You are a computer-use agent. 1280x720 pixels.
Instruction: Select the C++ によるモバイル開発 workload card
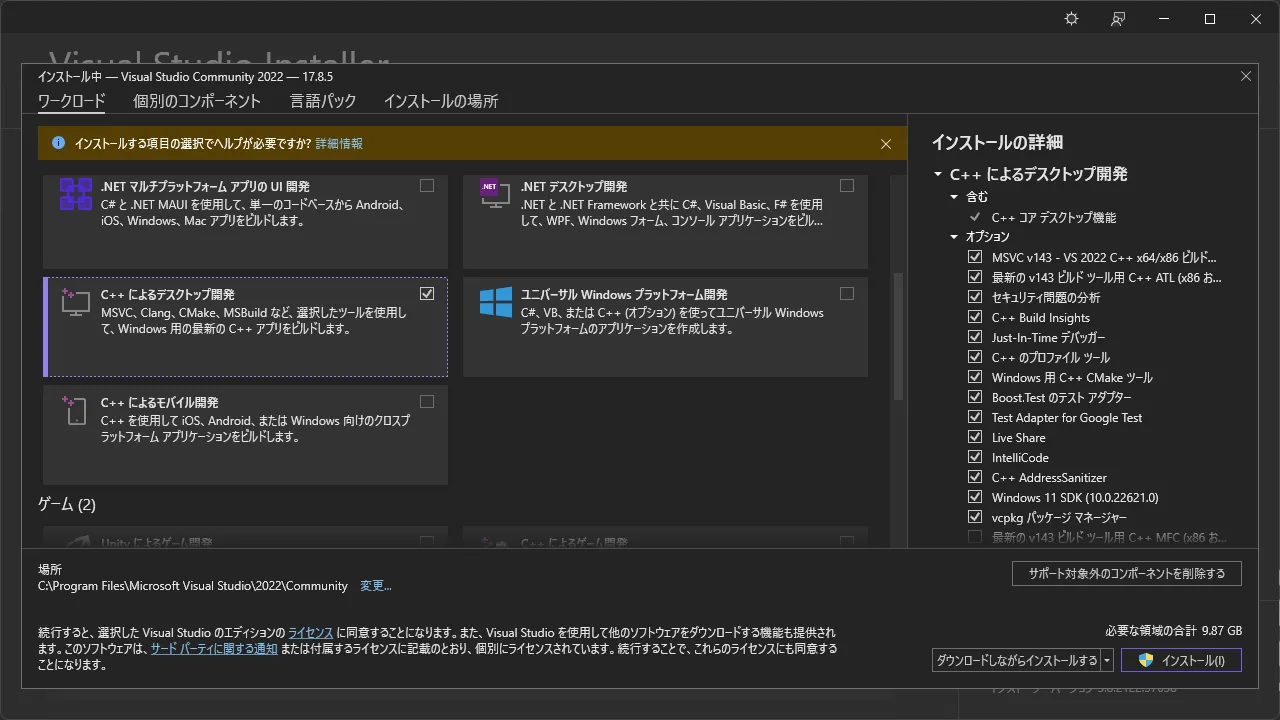(245, 435)
